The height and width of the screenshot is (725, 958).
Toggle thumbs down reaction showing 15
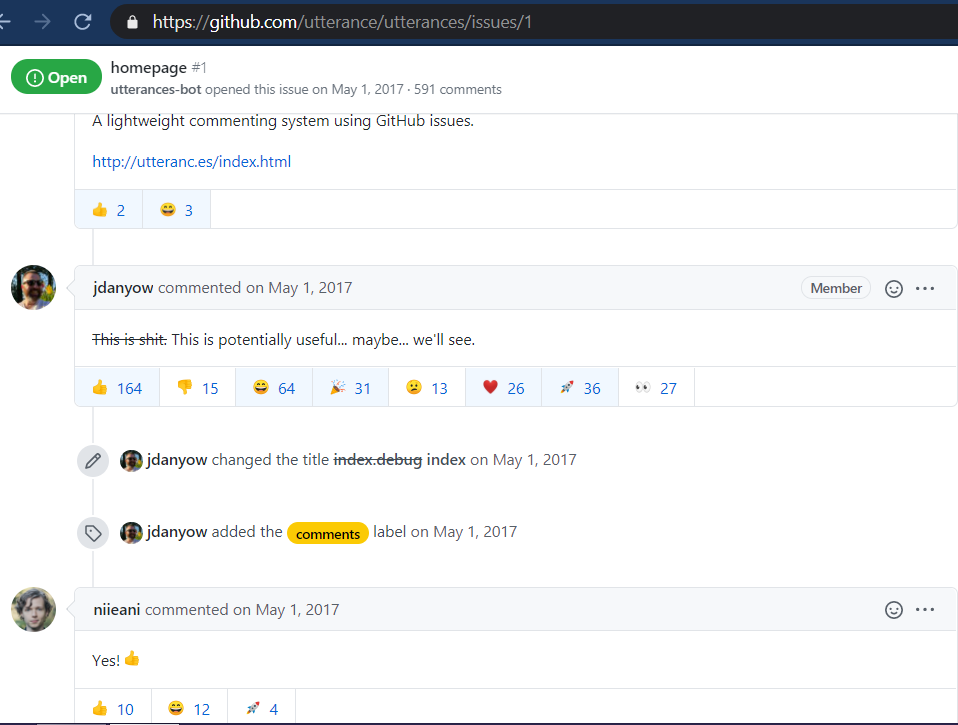(x=198, y=387)
